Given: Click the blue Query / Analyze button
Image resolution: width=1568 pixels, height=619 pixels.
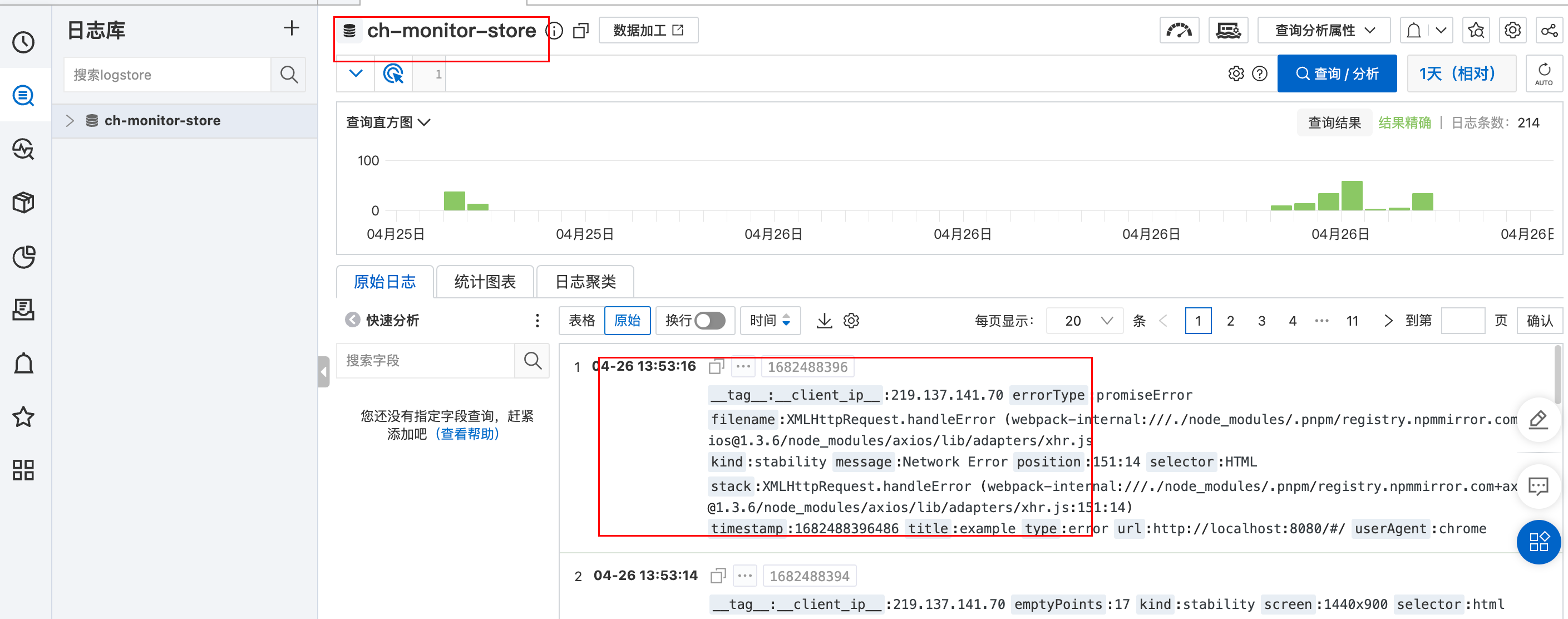Looking at the screenshot, I should (1337, 73).
